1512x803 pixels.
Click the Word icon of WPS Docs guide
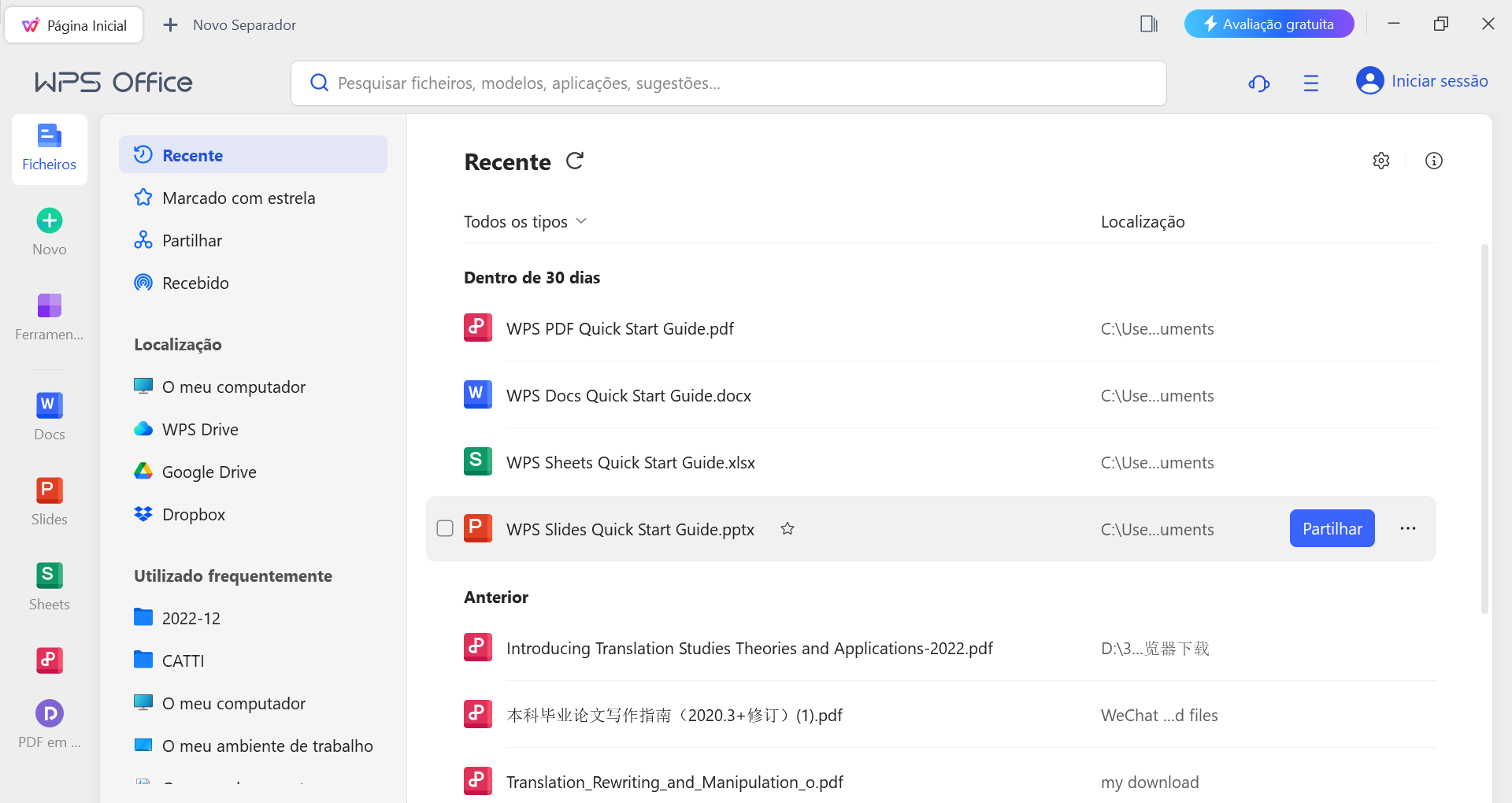pyautogui.click(x=478, y=394)
